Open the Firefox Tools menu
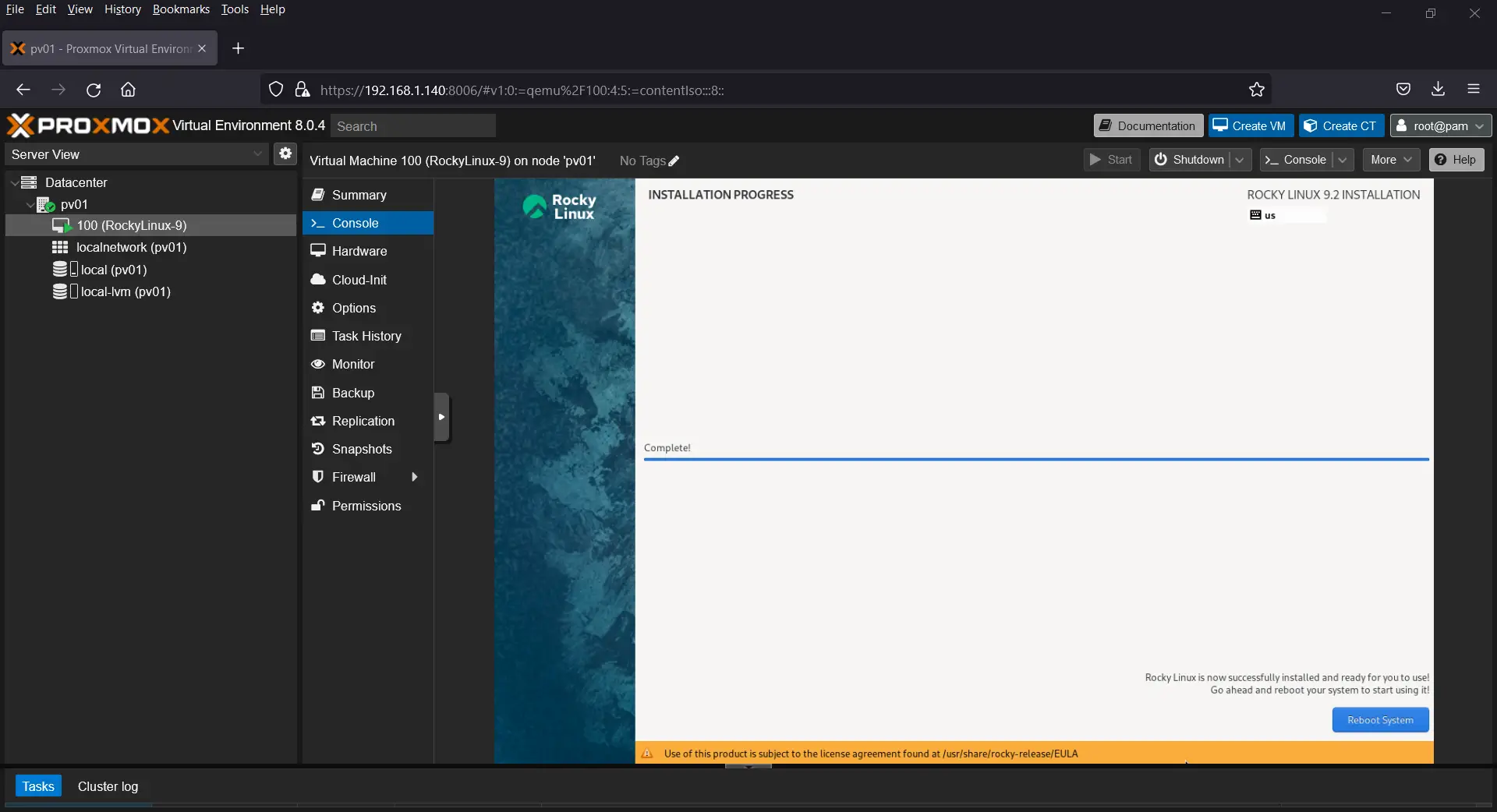 point(235,9)
